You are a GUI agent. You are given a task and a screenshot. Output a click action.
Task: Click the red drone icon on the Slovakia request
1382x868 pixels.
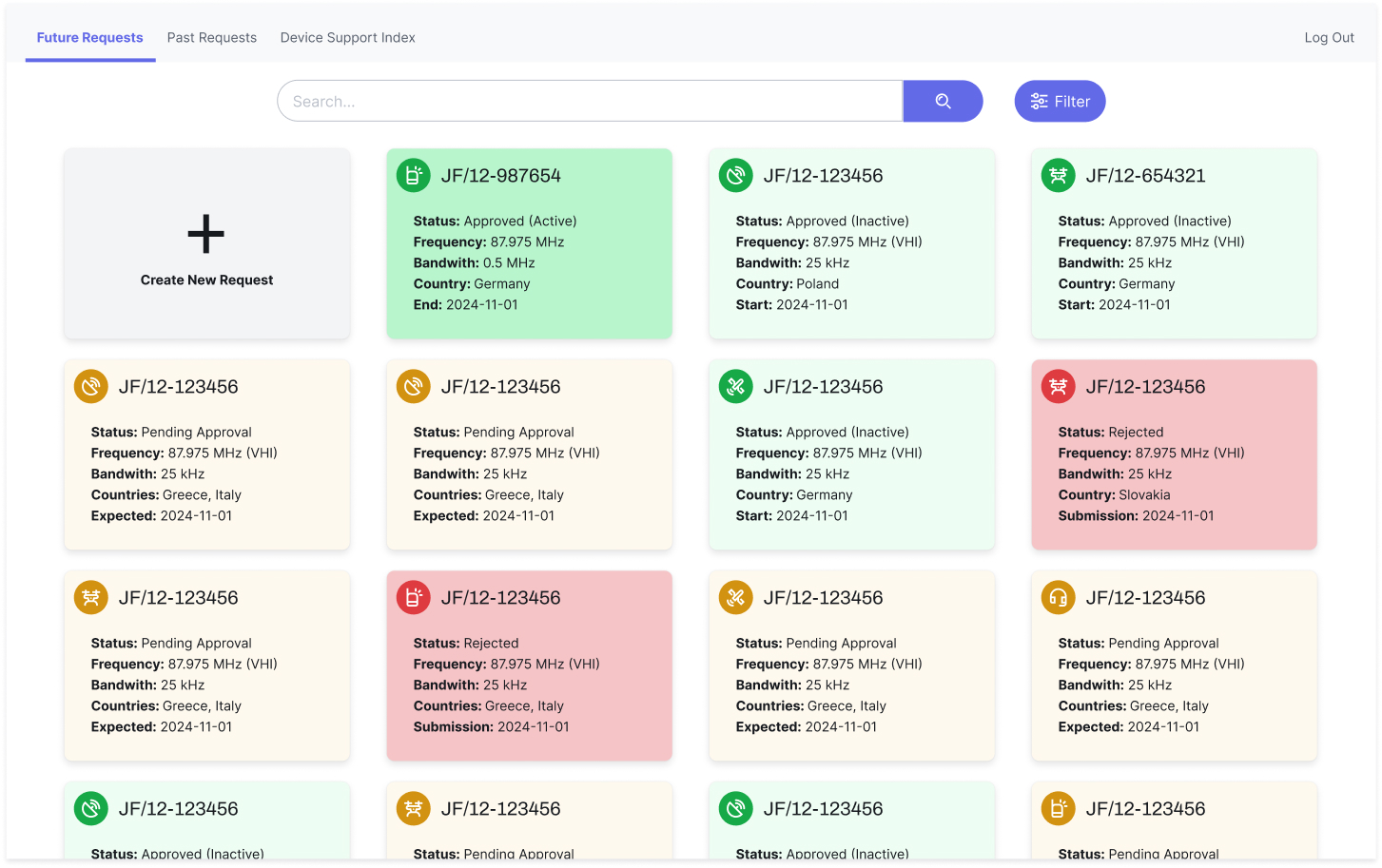click(1058, 387)
